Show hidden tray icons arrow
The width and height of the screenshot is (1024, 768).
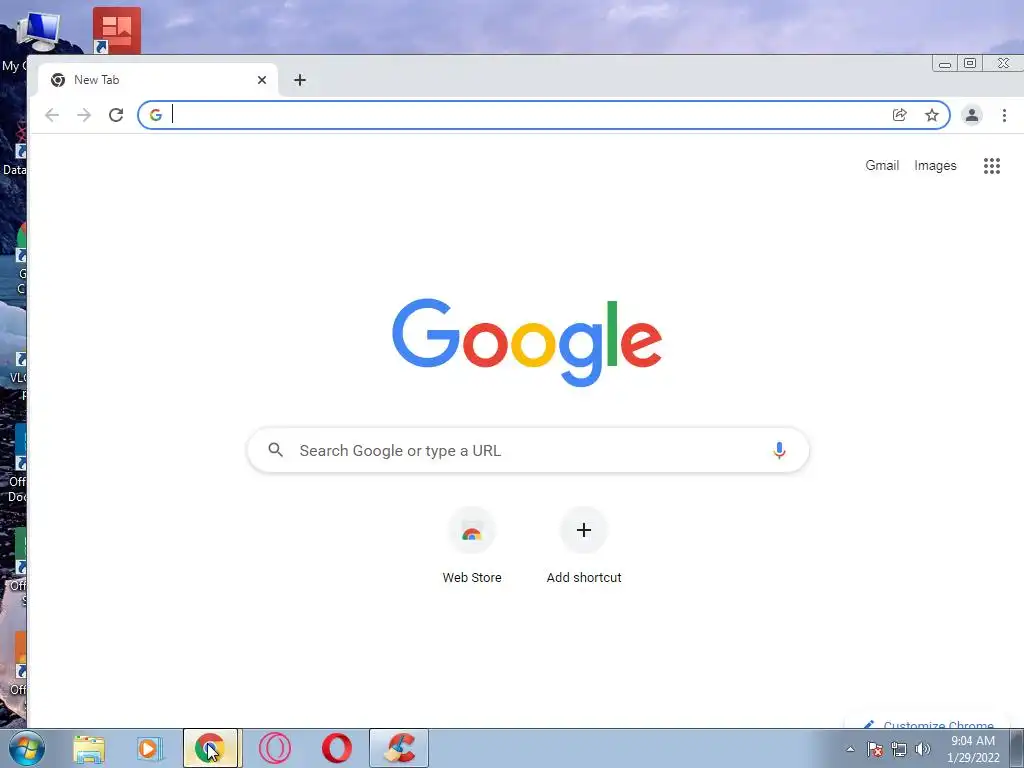[850, 749]
